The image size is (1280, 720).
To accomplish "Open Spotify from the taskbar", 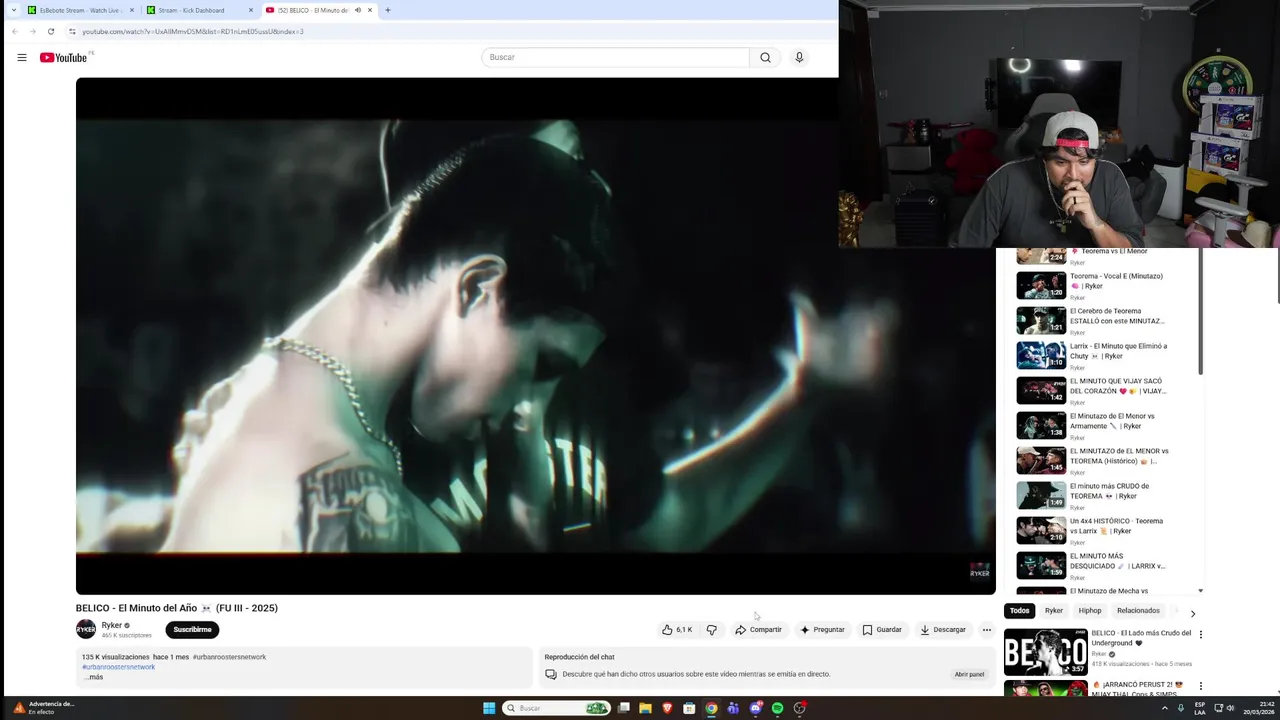I will click(777, 708).
